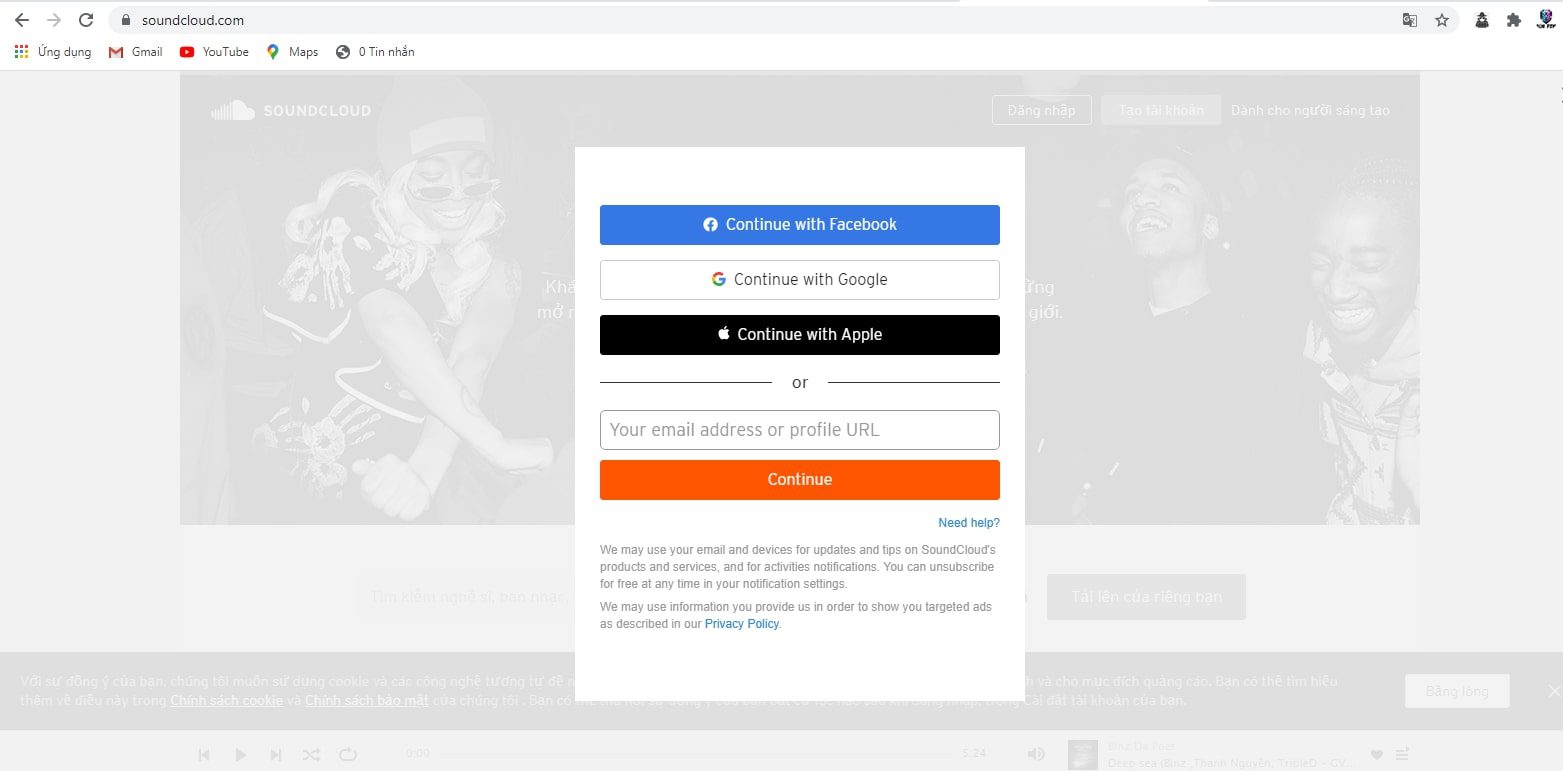Screen dimensions: 1563x771
Task: Go back using the browser back arrow
Action: 22,20
